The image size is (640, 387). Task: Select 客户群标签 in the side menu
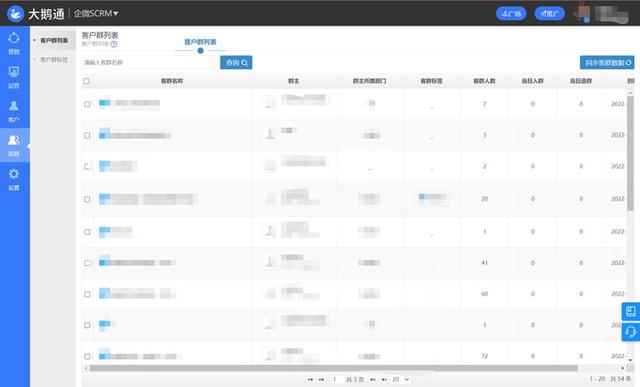tap(53, 60)
